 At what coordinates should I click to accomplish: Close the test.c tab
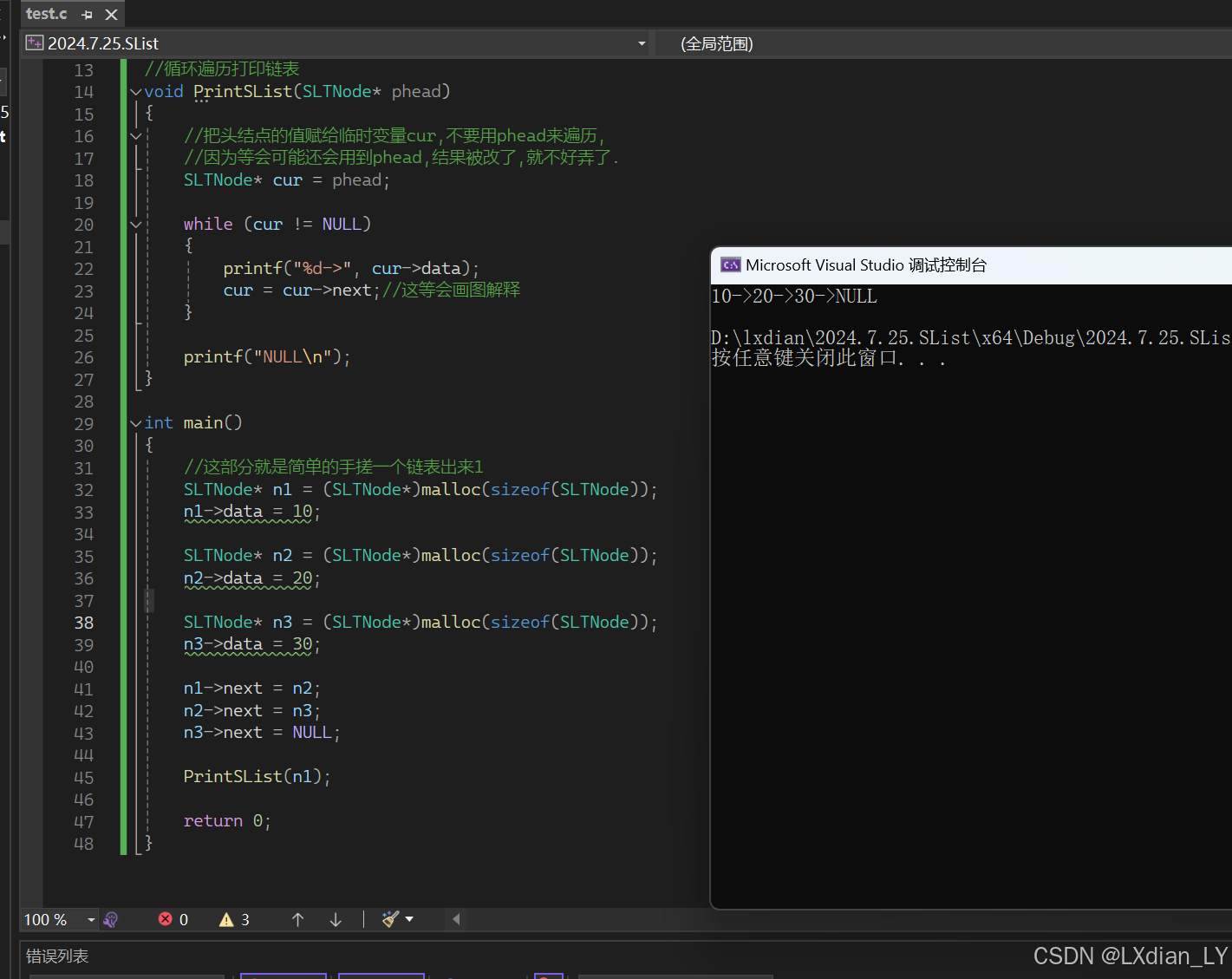pyautogui.click(x=111, y=15)
